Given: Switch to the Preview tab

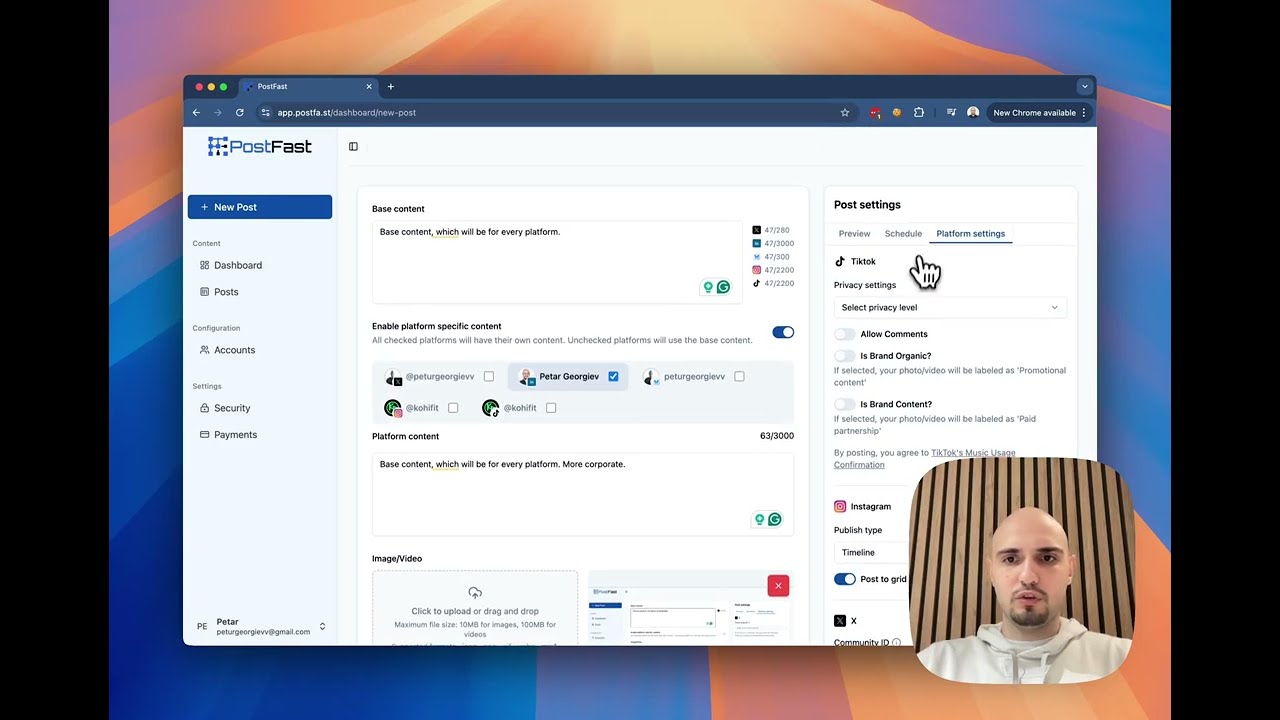Looking at the screenshot, I should pyautogui.click(x=854, y=234).
